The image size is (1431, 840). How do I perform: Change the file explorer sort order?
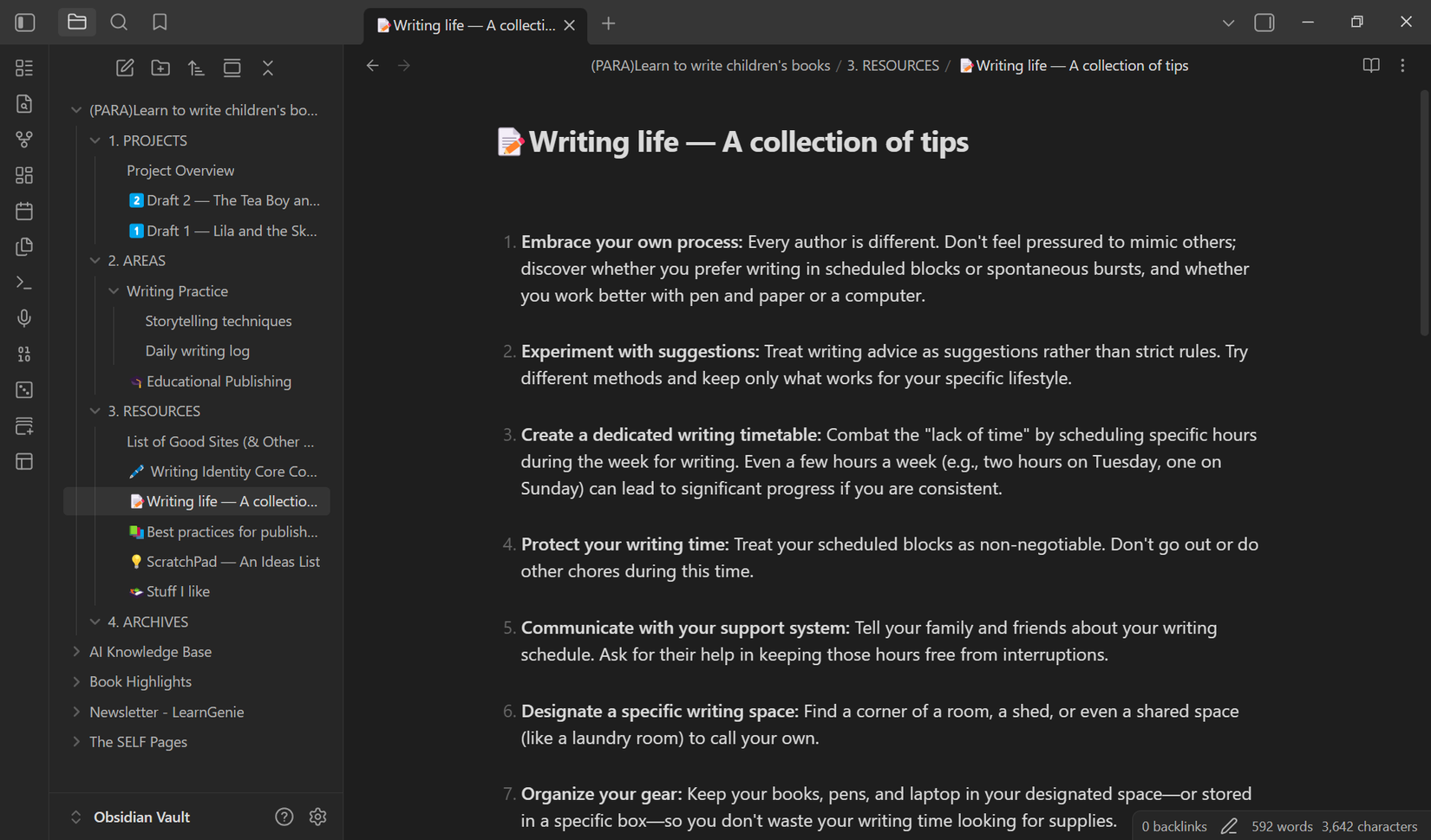point(196,68)
